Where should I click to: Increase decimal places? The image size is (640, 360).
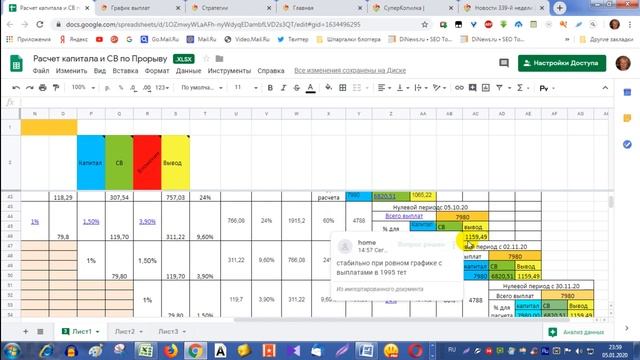(147, 88)
